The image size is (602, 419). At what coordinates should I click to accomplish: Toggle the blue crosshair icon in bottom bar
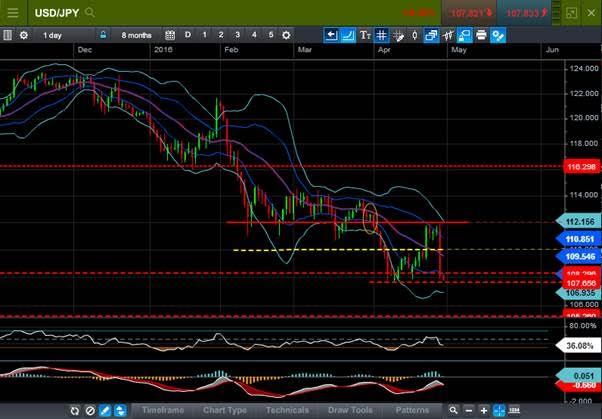click(x=499, y=411)
